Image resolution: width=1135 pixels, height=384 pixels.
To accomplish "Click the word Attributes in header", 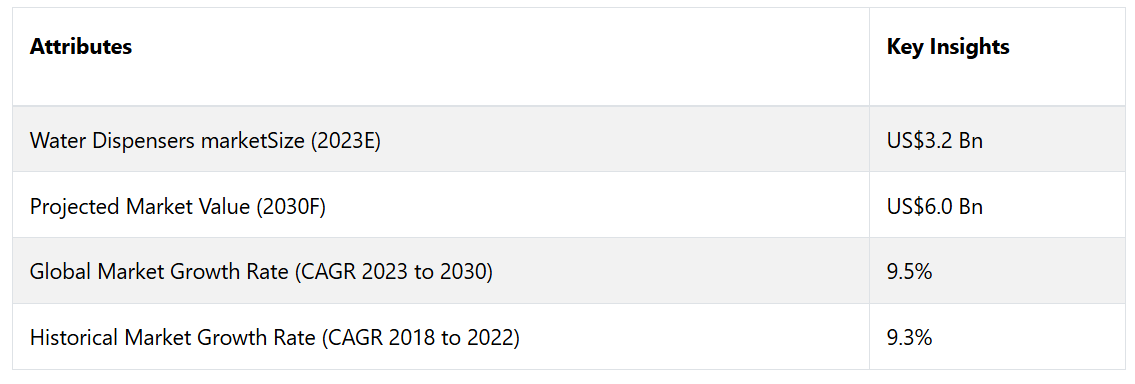I will [81, 47].
